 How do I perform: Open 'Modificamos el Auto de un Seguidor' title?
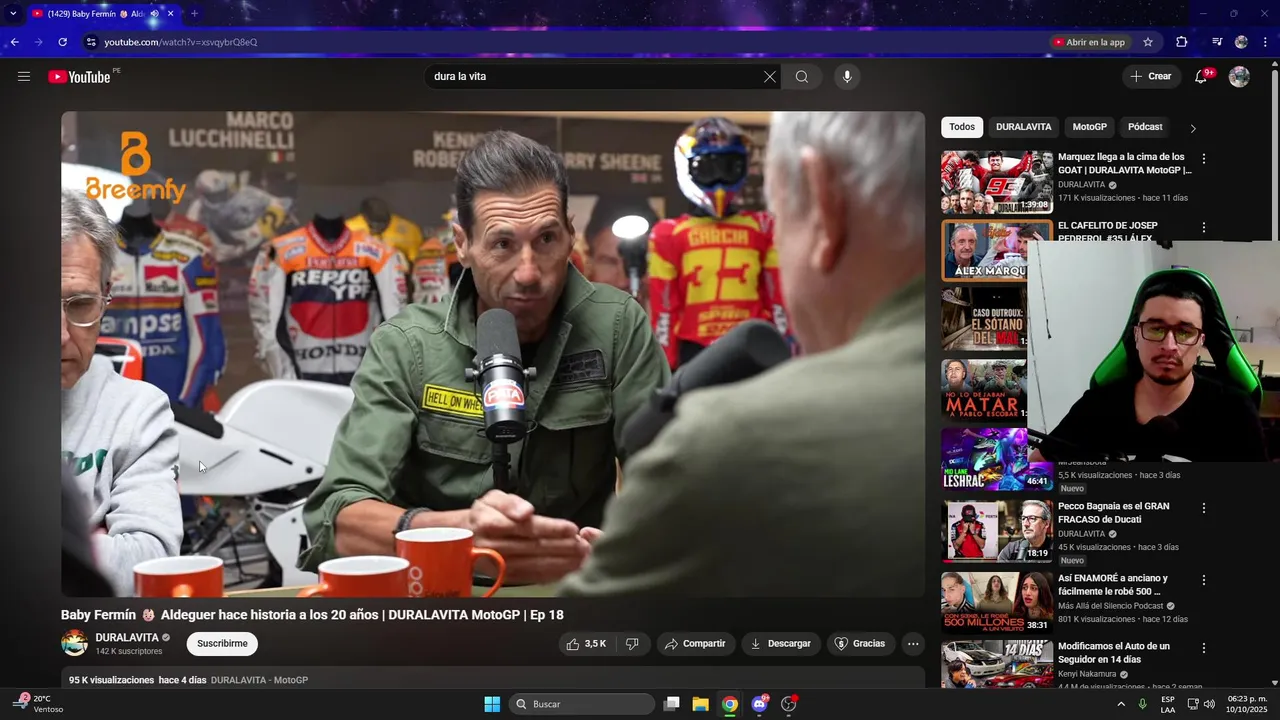point(1113,653)
